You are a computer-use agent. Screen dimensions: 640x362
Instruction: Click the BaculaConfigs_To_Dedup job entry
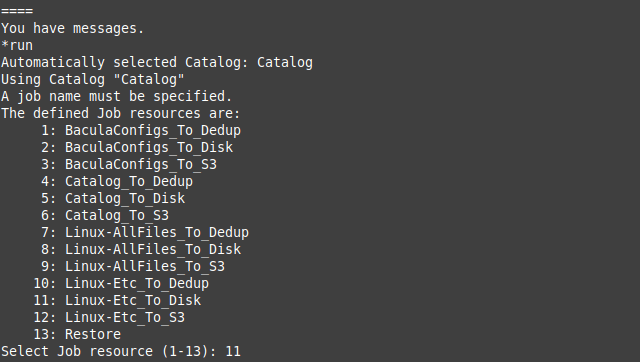pyautogui.click(x=141, y=131)
